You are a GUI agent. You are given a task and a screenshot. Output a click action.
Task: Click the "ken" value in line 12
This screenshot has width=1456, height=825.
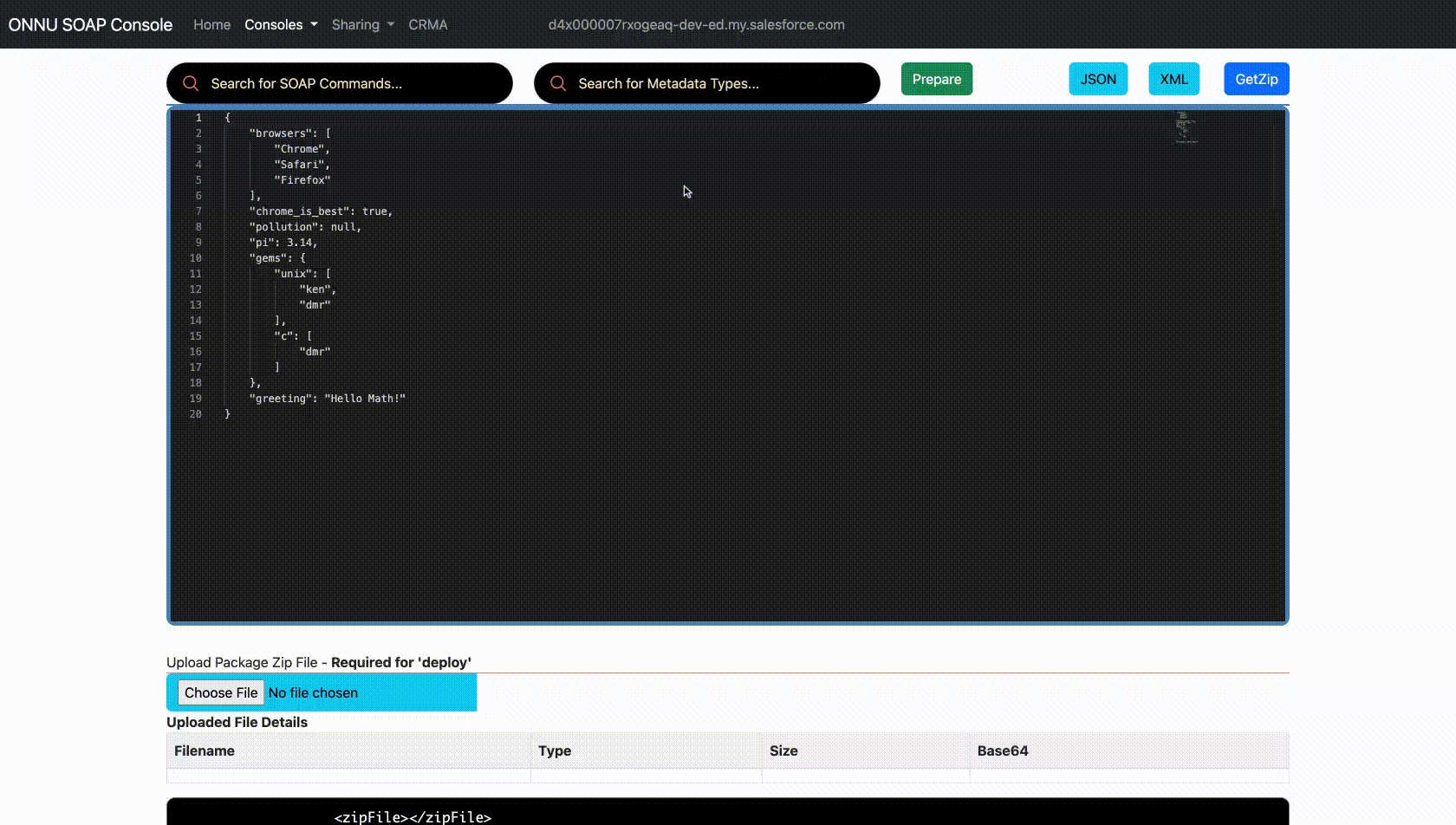(315, 289)
